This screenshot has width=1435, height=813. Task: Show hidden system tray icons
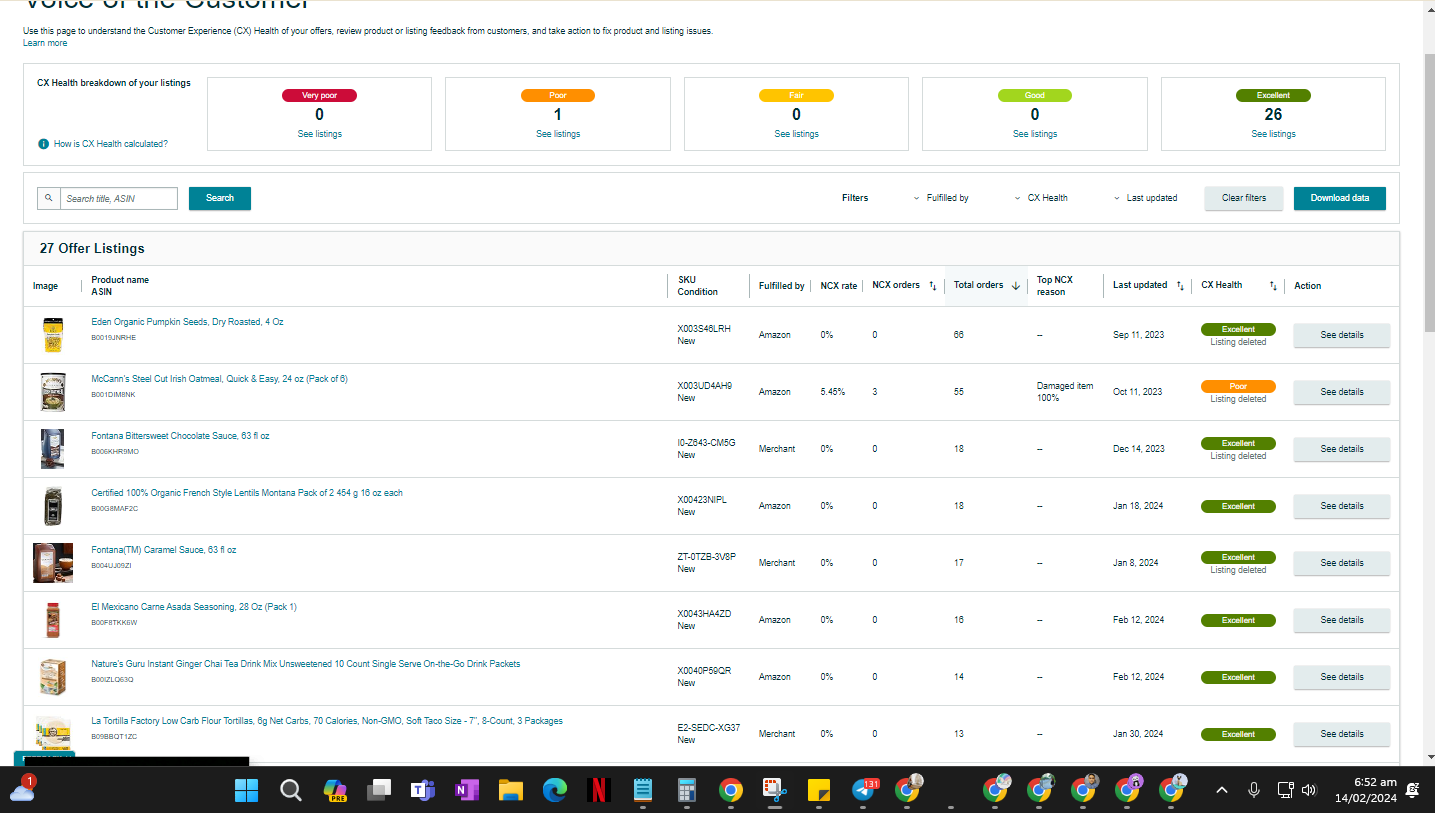(1222, 790)
